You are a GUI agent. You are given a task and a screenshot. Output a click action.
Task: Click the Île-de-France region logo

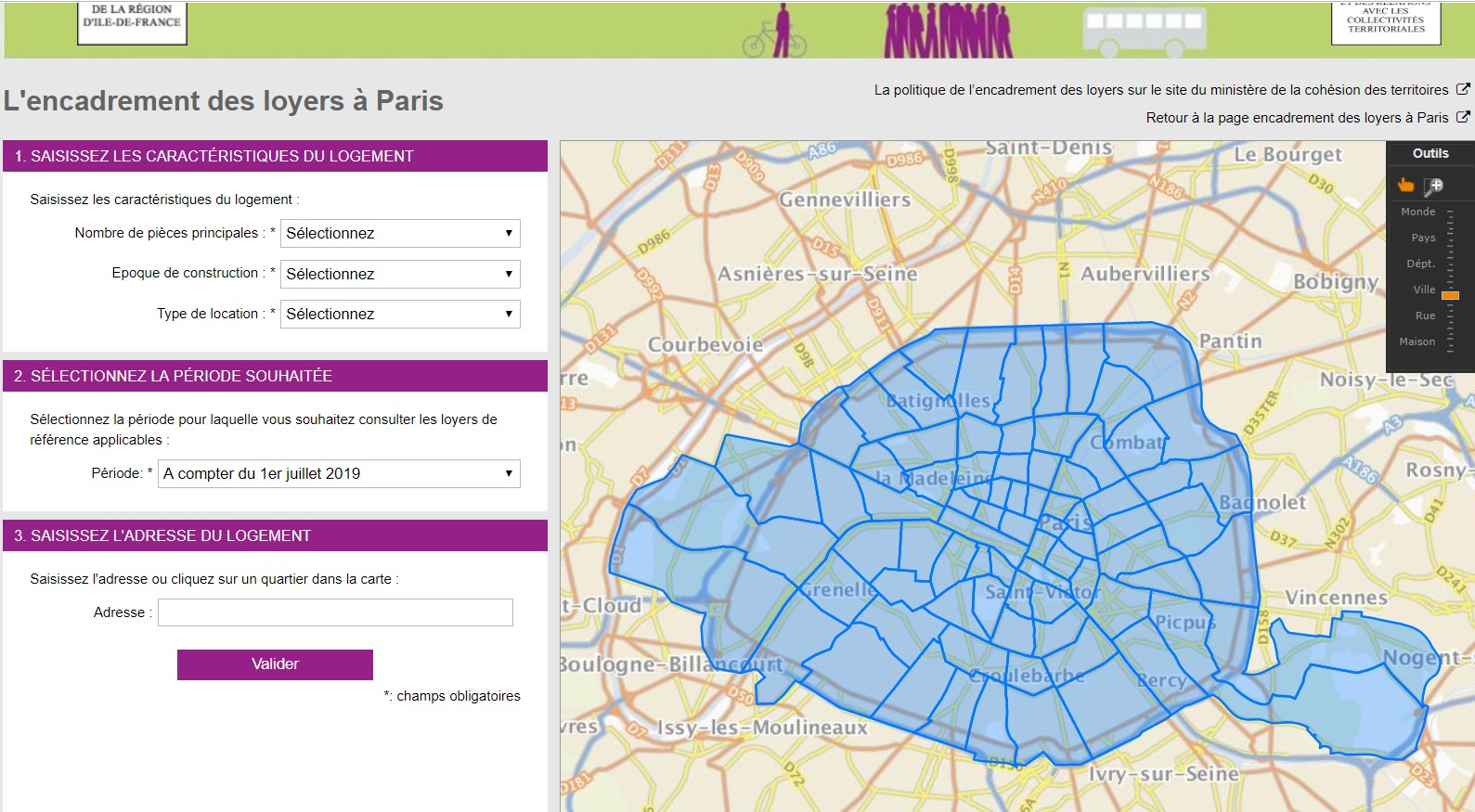click(x=132, y=22)
